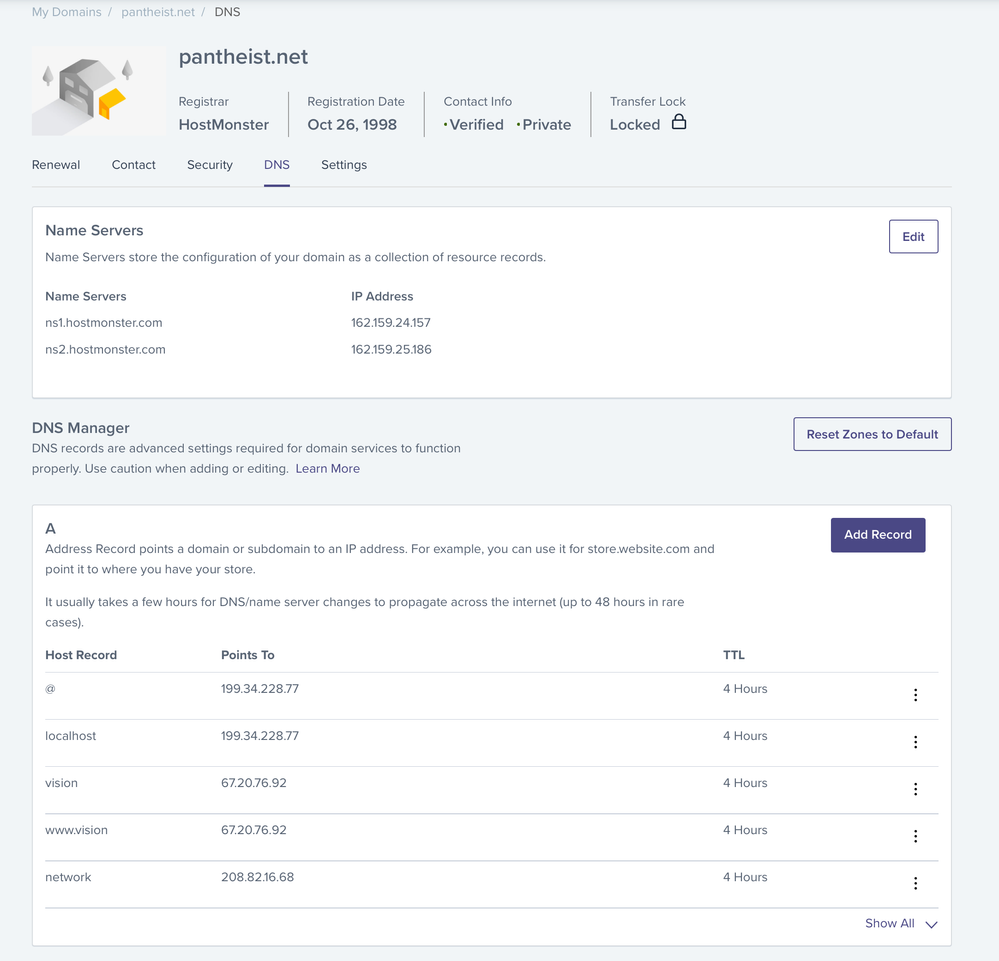Click the Add Record button

[x=877, y=535]
